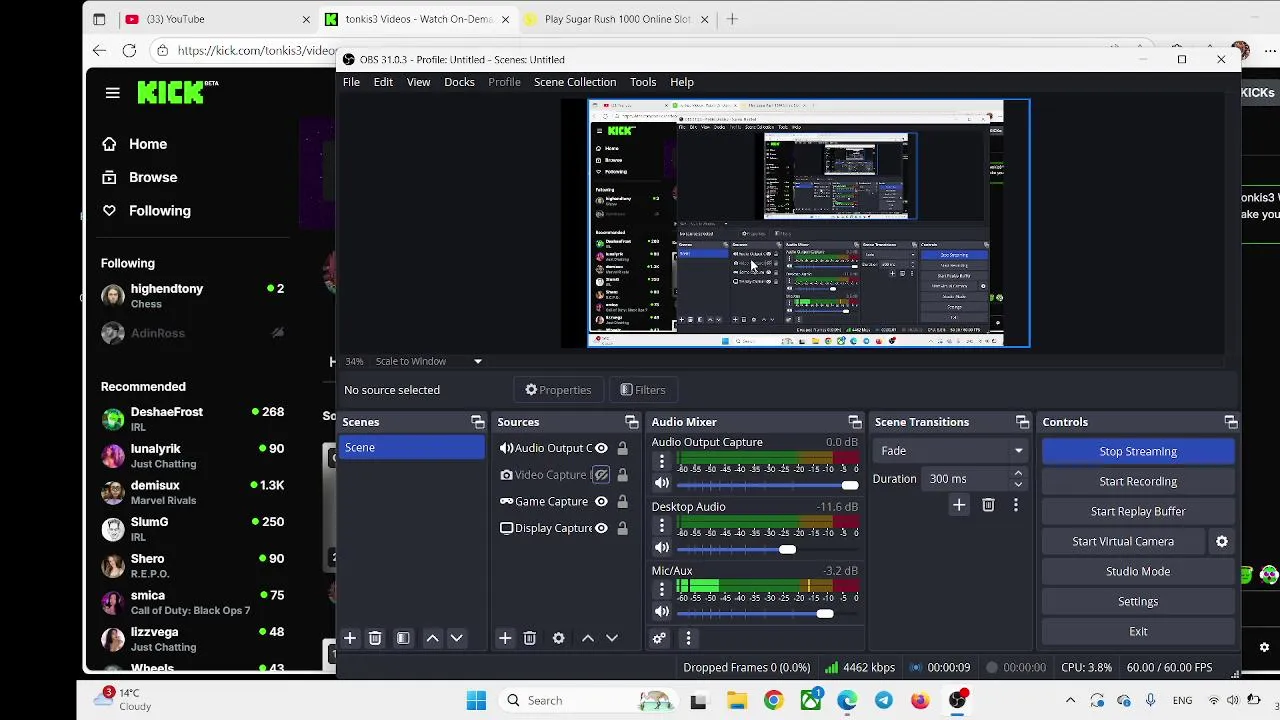
Task: Remove selected source trash icon
Action: [530, 638]
